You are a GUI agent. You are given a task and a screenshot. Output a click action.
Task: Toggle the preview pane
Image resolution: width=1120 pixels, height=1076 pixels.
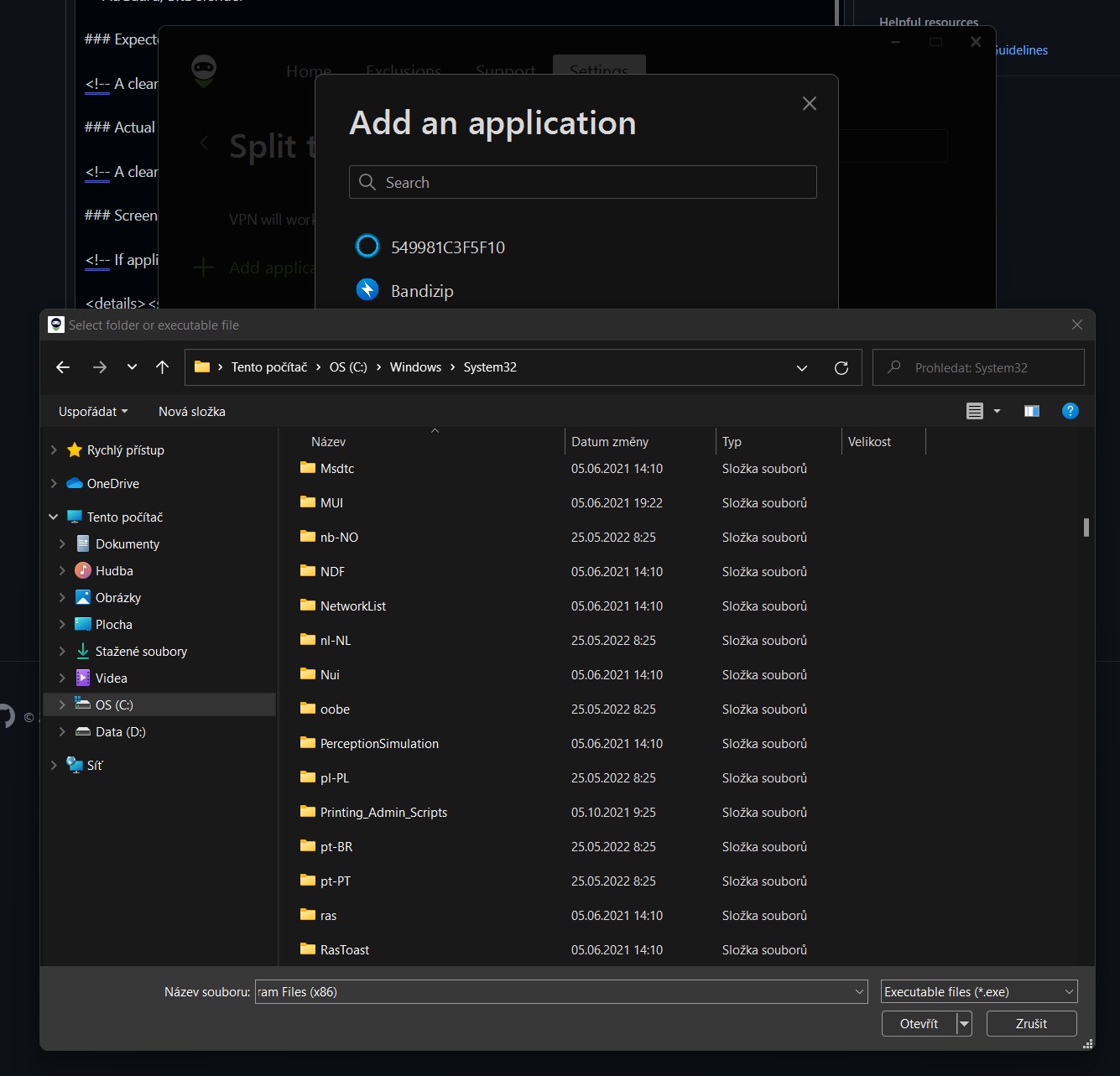pyautogui.click(x=1032, y=411)
